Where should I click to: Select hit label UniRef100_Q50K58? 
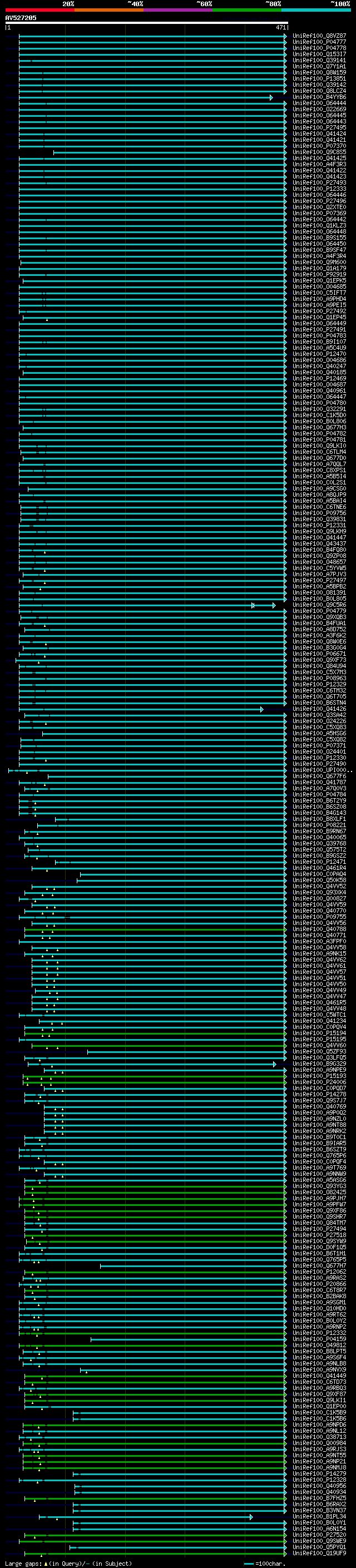319,880
